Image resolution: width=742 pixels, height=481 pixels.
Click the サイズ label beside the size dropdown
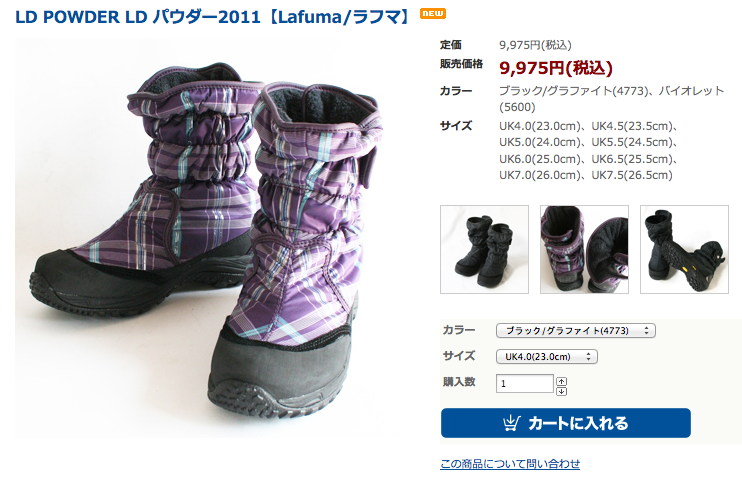[x=459, y=356]
